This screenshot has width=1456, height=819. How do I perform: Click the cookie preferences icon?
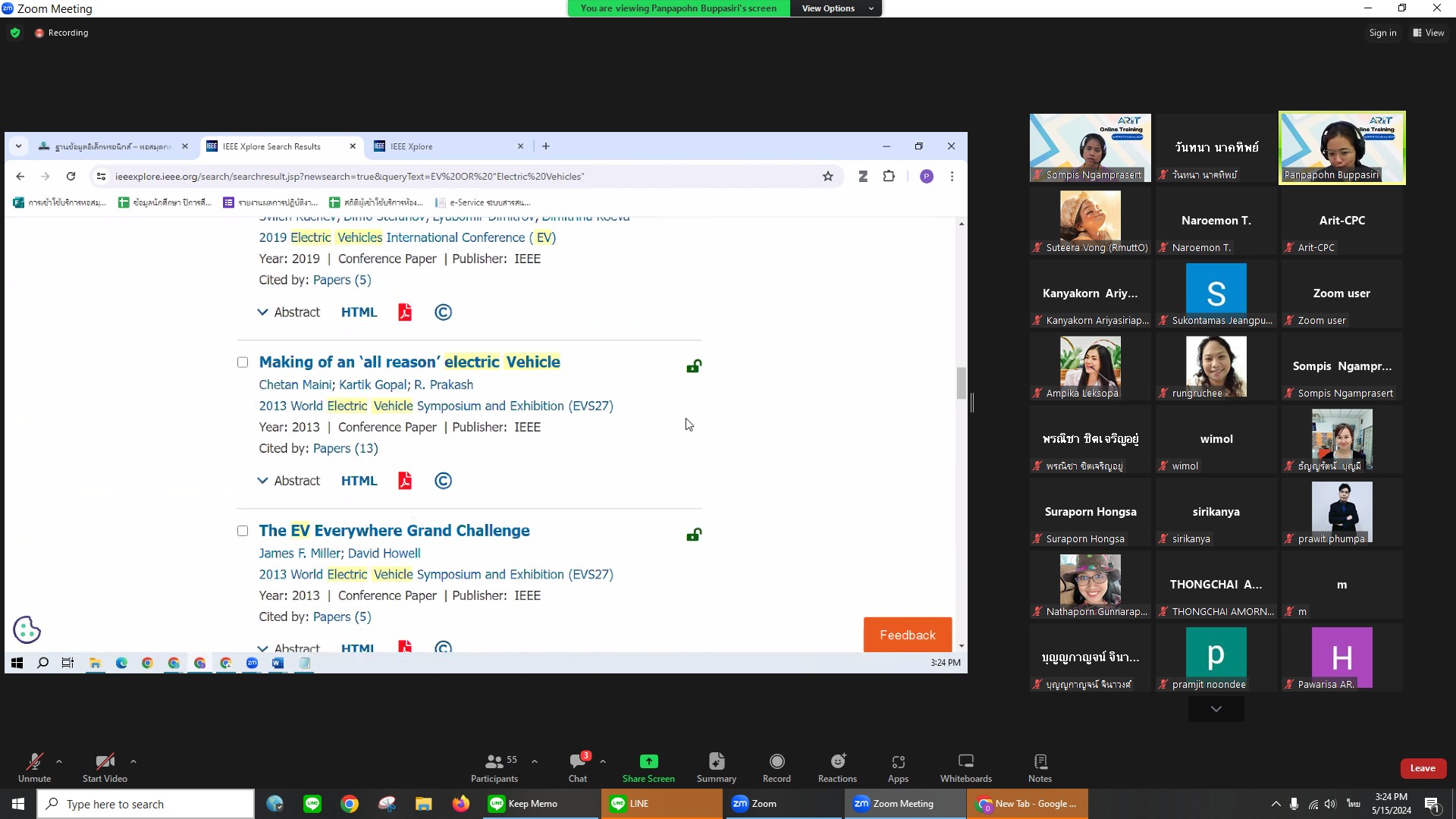tap(27, 629)
